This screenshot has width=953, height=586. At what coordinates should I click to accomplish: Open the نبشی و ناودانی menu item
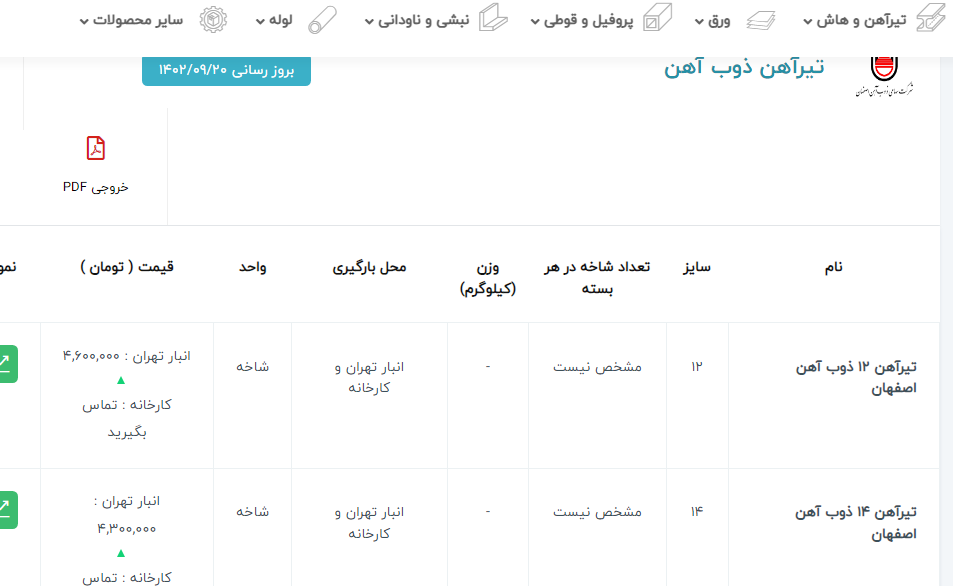(422, 20)
